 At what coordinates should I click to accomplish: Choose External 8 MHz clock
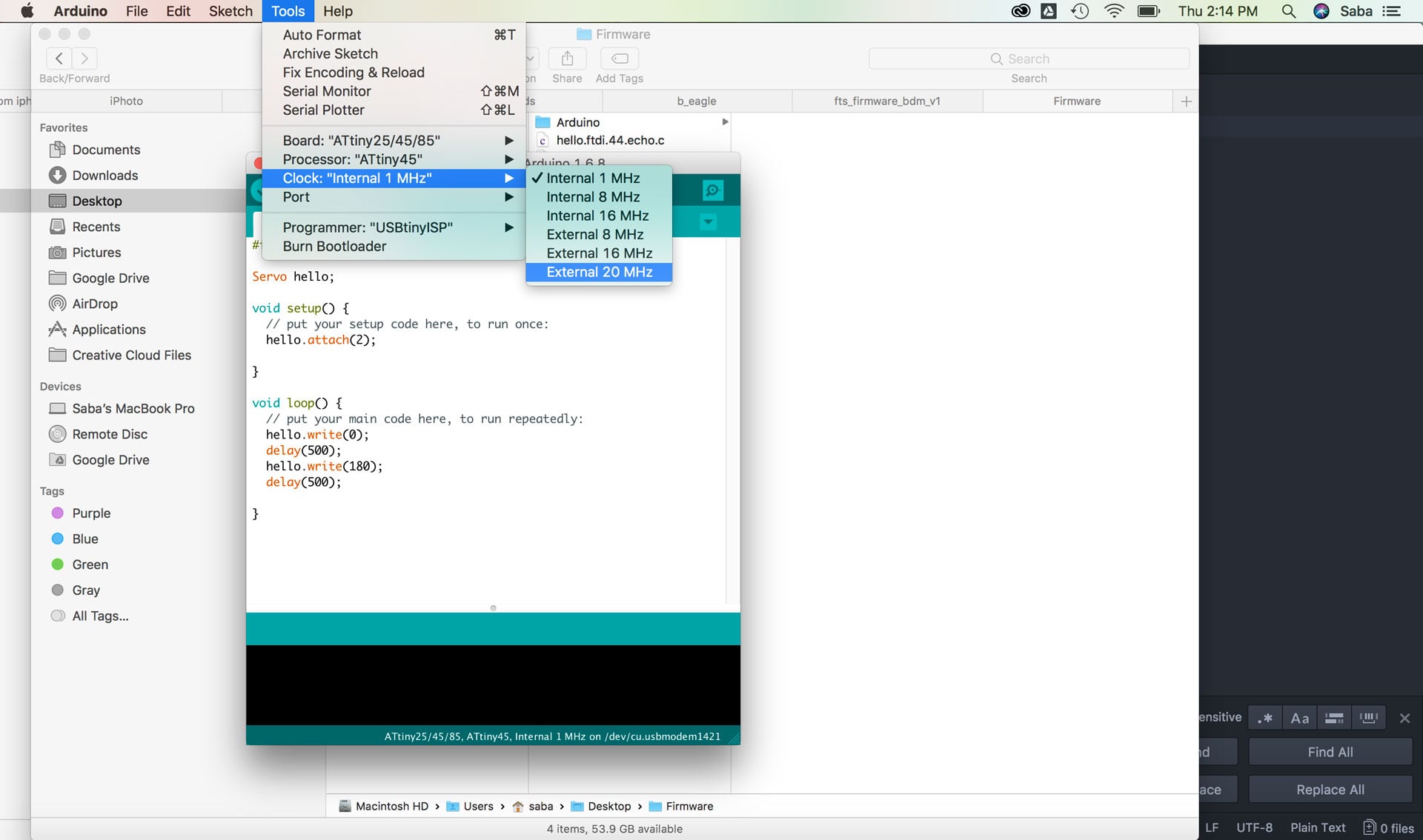point(599,235)
